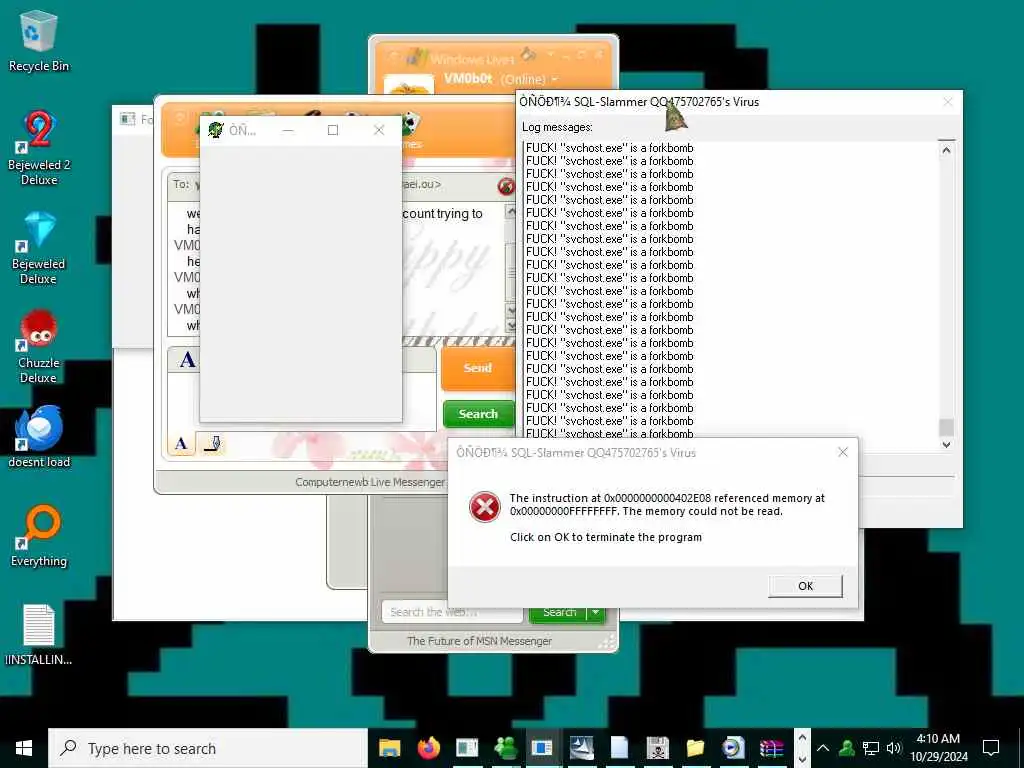Click the green Messenger tray icon
The image size is (1024, 768).
(x=847, y=748)
